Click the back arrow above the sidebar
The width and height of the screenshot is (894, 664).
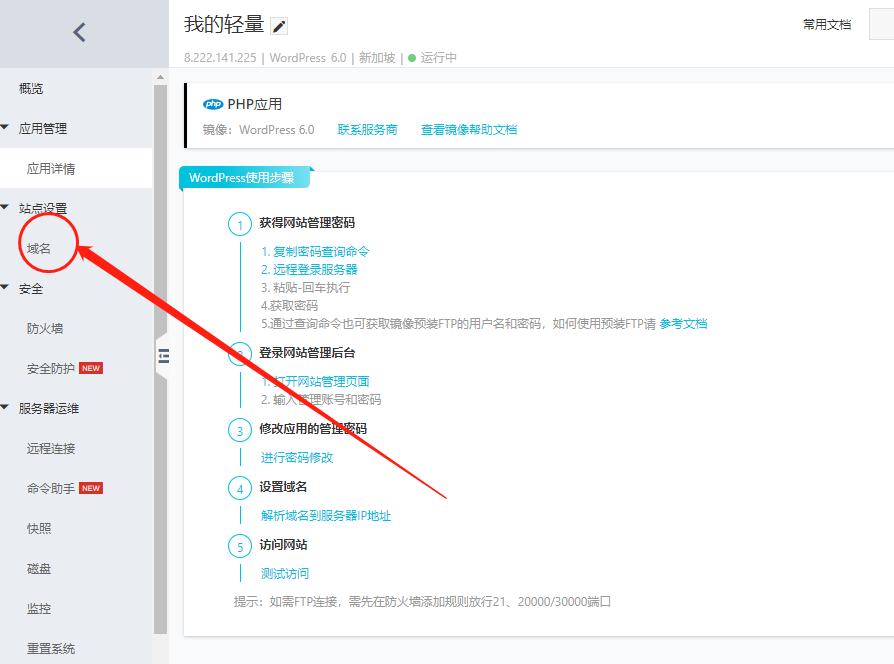80,31
